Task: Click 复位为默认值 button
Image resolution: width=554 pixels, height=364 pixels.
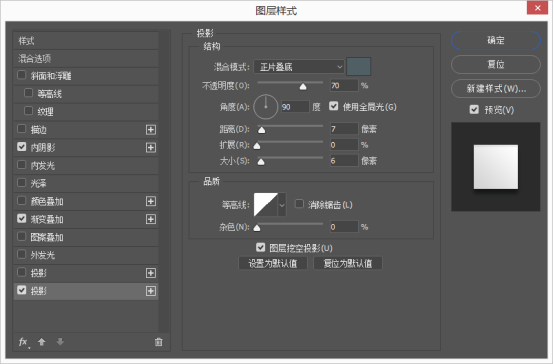Action: pyautogui.click(x=348, y=263)
